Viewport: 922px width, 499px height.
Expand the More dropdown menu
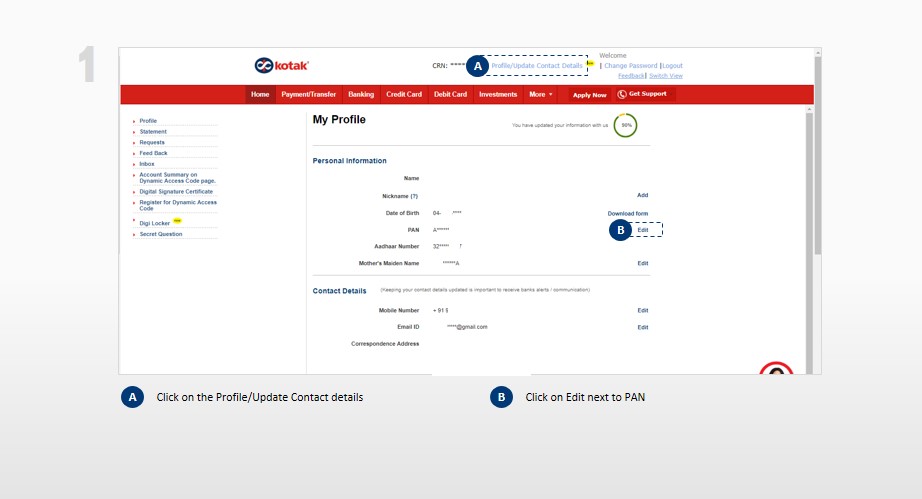pyautogui.click(x=541, y=94)
